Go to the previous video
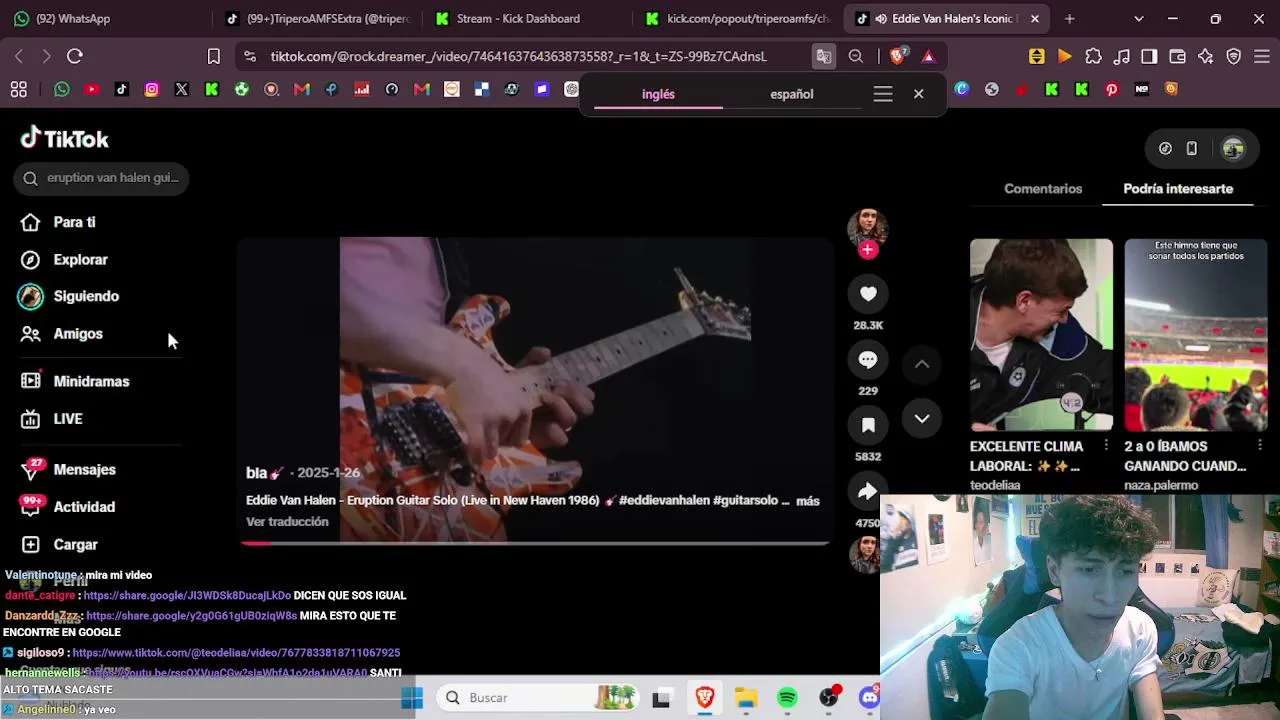Viewport: 1280px width, 720px height. point(922,365)
